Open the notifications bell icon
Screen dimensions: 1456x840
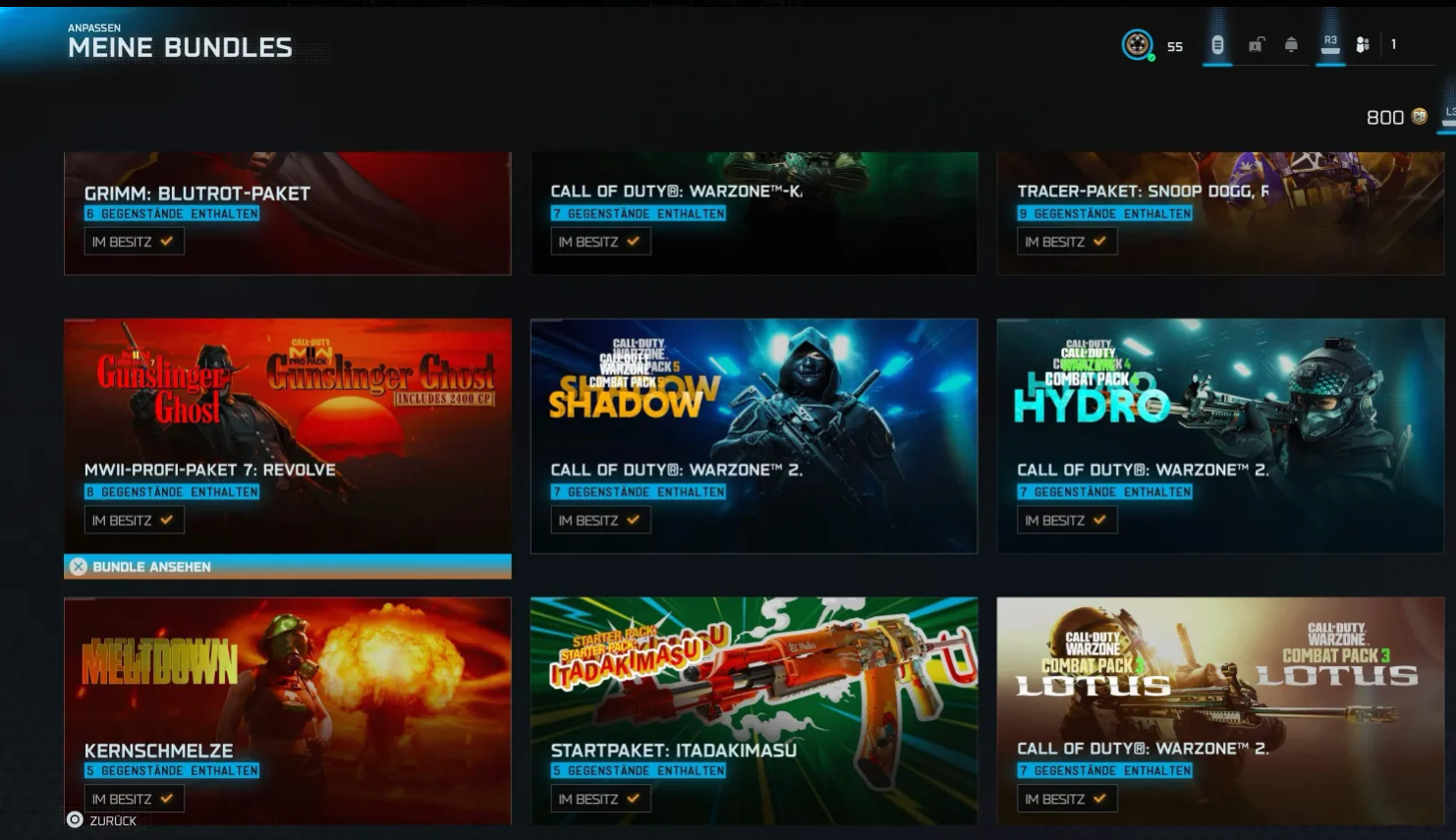[x=1291, y=44]
